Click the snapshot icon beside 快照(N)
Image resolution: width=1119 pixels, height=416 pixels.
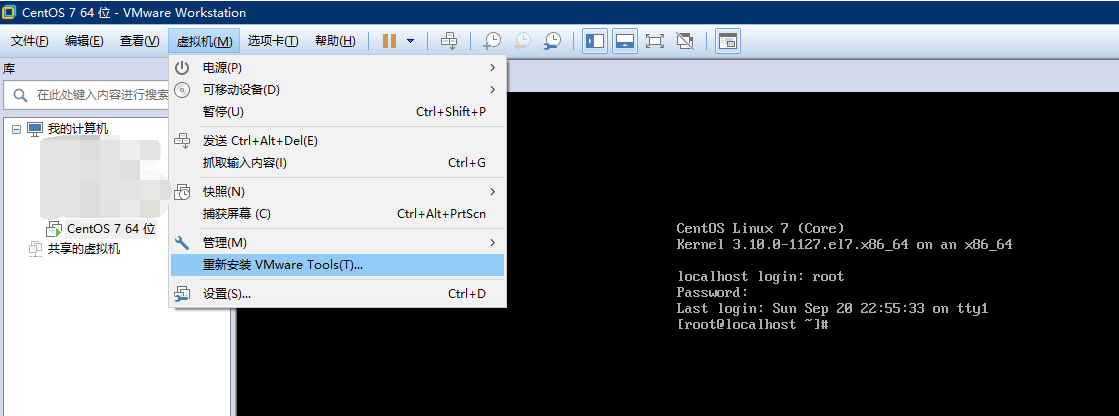click(183, 192)
